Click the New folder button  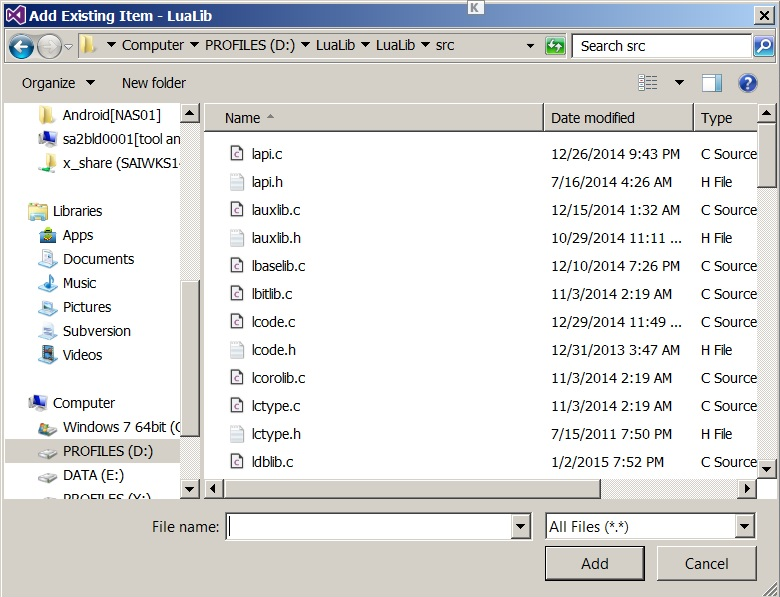[x=154, y=83]
